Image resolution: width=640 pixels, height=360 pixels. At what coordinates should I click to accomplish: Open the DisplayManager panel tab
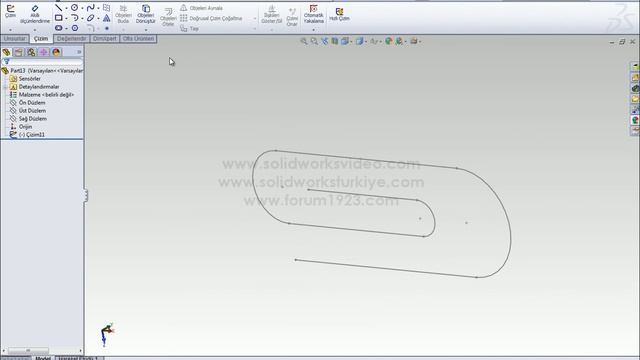(x=56, y=52)
